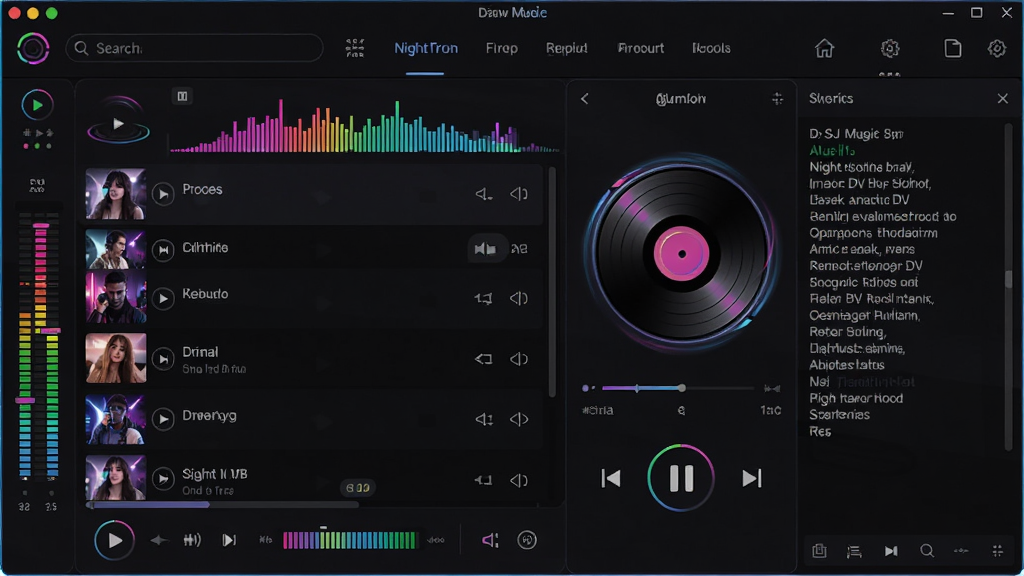Open the equalizer icon in bottom bar
Image resolution: width=1024 pixels, height=576 pixels.
[192, 540]
